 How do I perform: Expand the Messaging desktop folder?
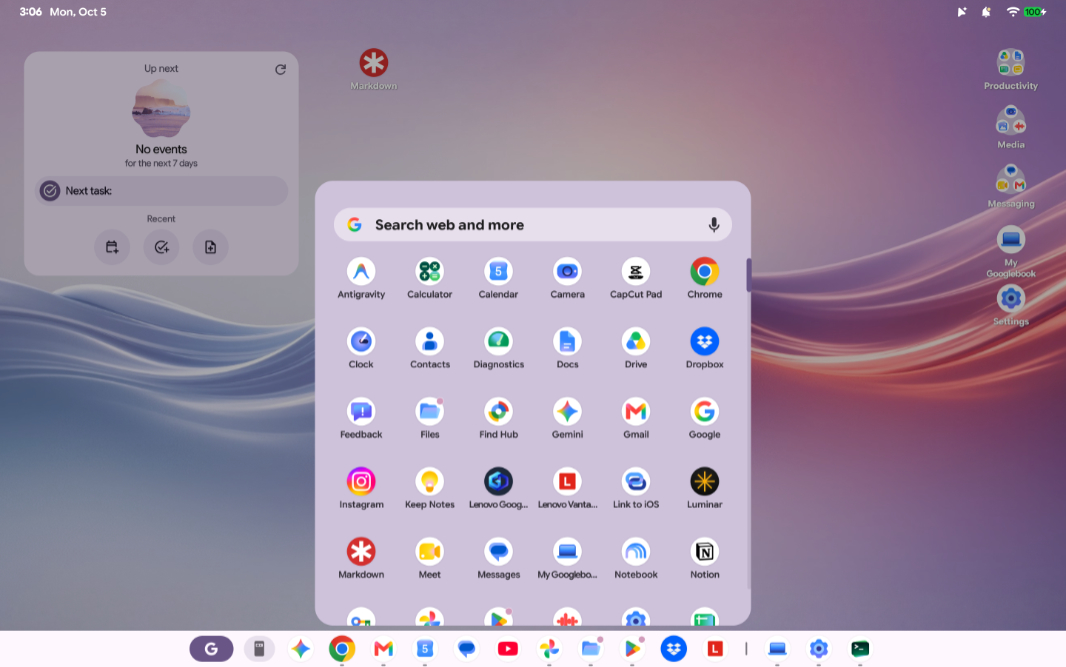click(x=1010, y=179)
